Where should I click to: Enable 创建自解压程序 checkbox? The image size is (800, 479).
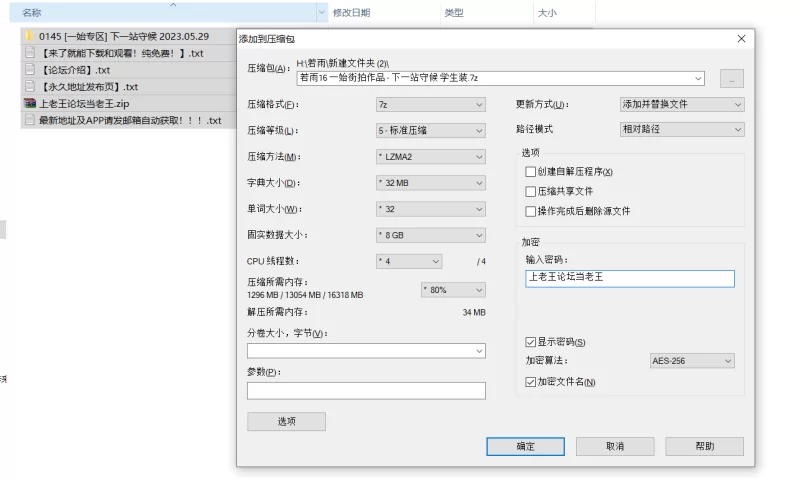tap(531, 172)
